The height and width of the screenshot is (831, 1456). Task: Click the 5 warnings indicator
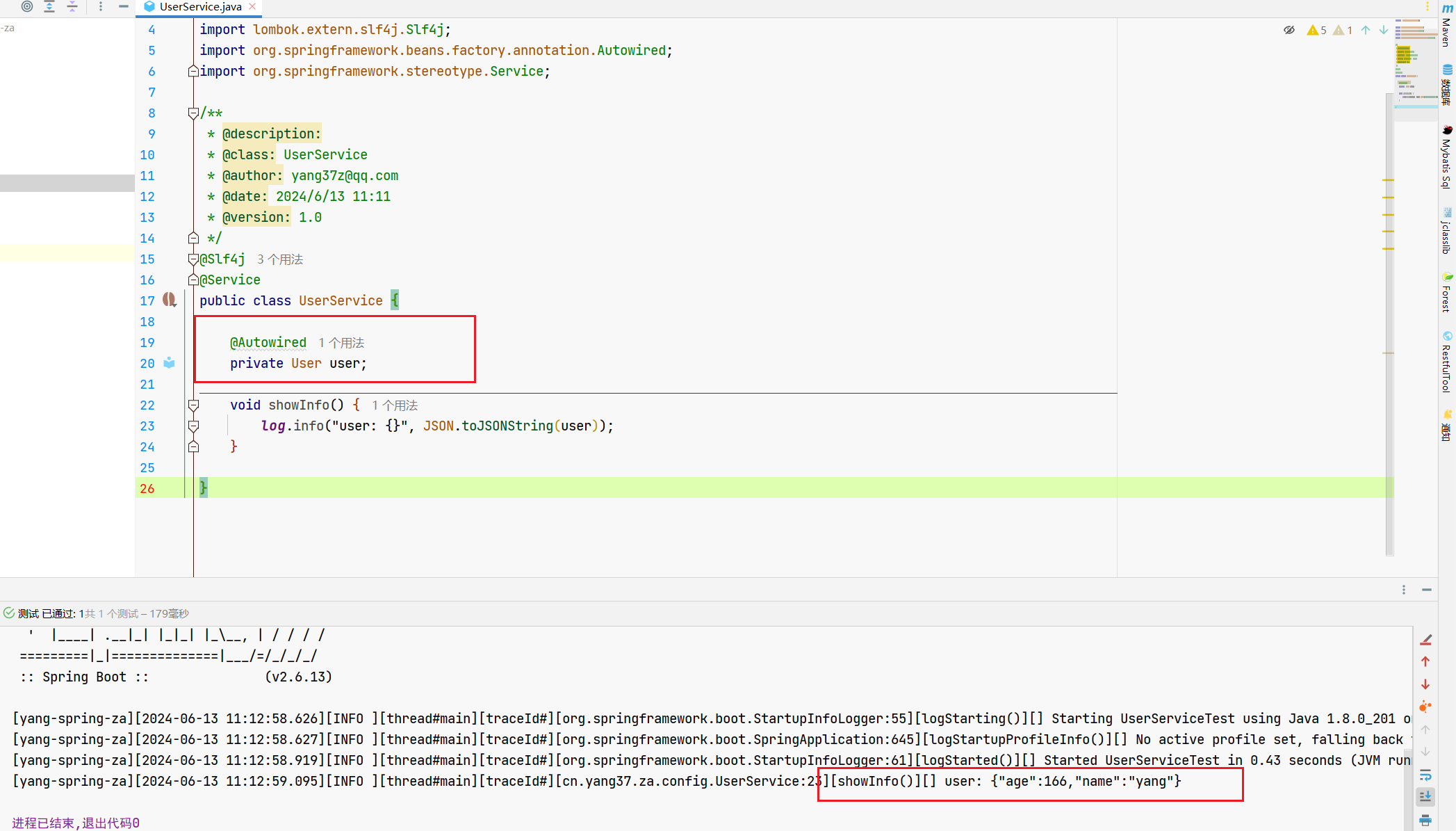click(x=1316, y=30)
